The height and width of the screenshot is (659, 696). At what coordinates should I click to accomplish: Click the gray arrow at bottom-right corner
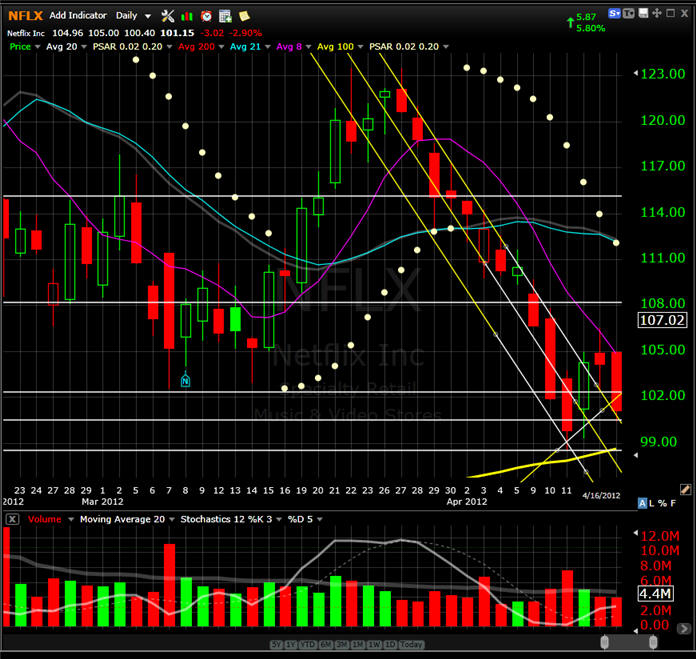click(x=684, y=628)
